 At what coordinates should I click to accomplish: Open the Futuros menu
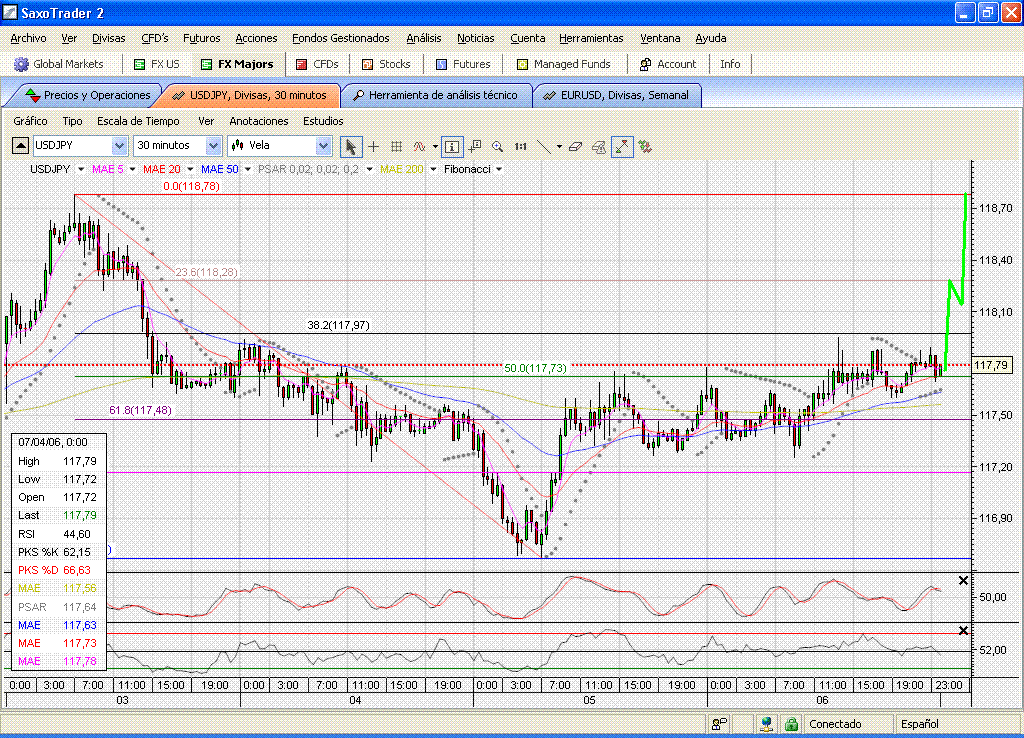pyautogui.click(x=201, y=39)
